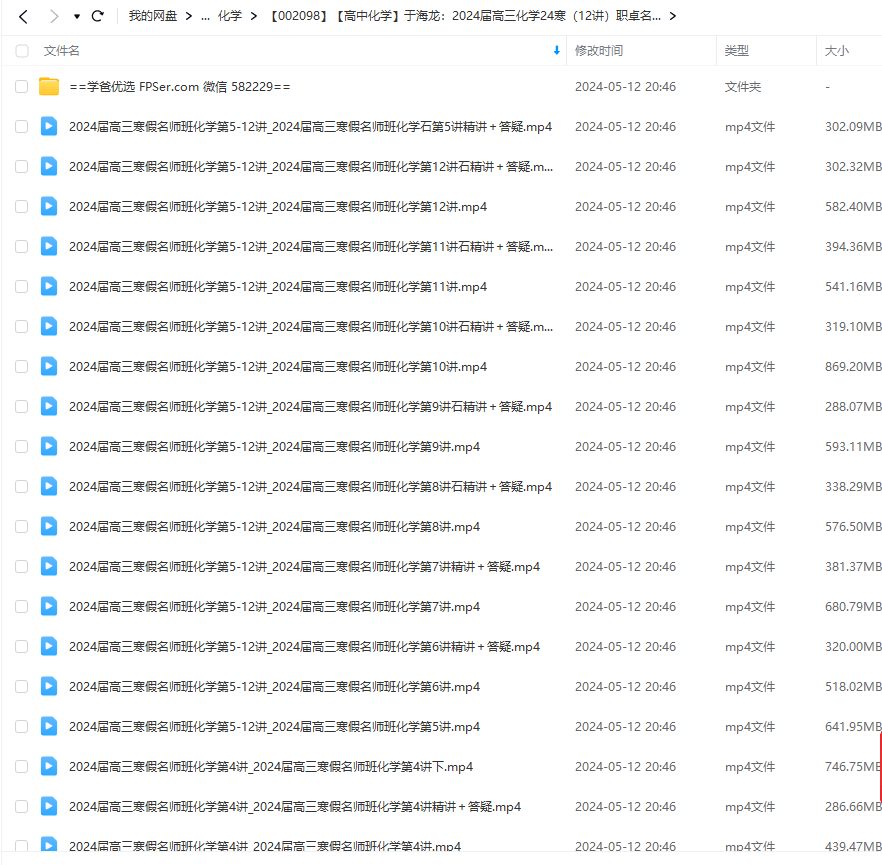Screen dimensions: 882x865
Task: Click video icon of 第10讲.mp4
Action: point(49,366)
